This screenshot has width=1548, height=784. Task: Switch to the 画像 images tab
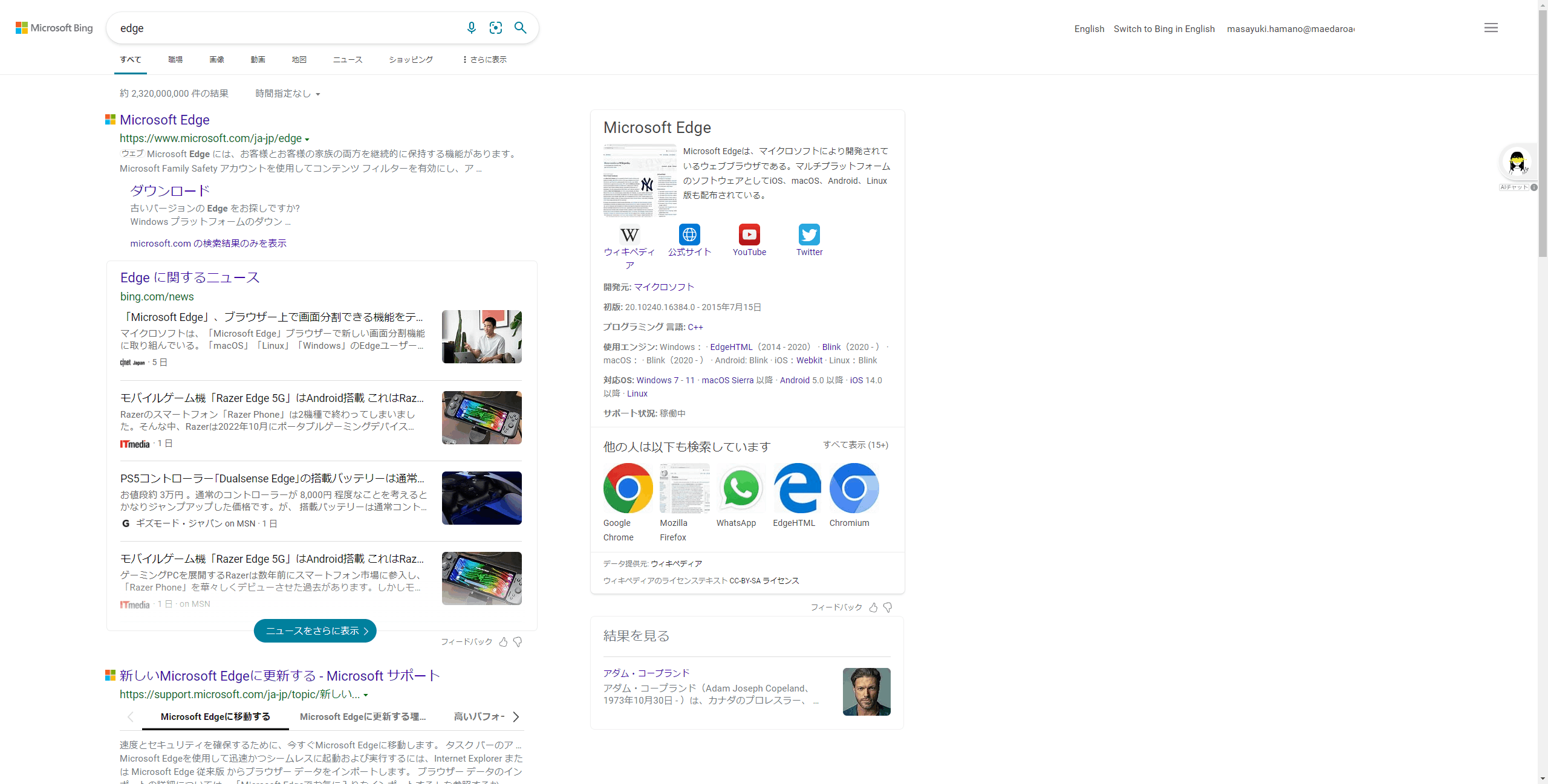[216, 60]
